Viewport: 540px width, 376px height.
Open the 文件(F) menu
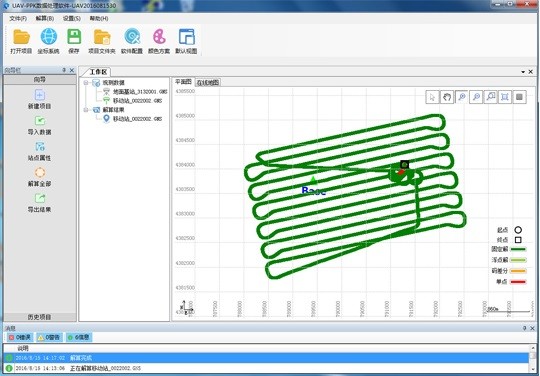[18, 18]
